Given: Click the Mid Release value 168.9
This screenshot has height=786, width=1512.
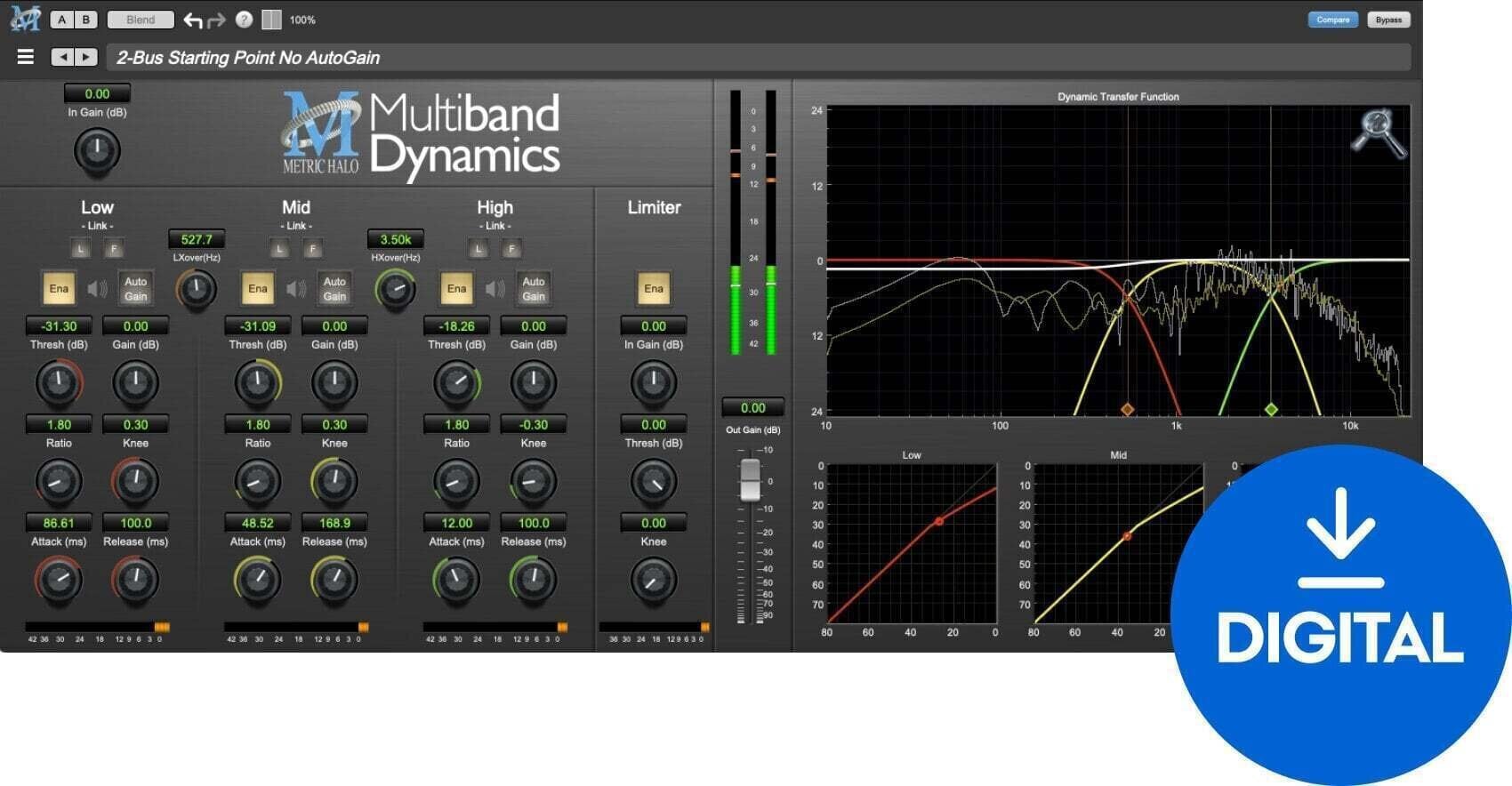Looking at the screenshot, I should tap(334, 523).
